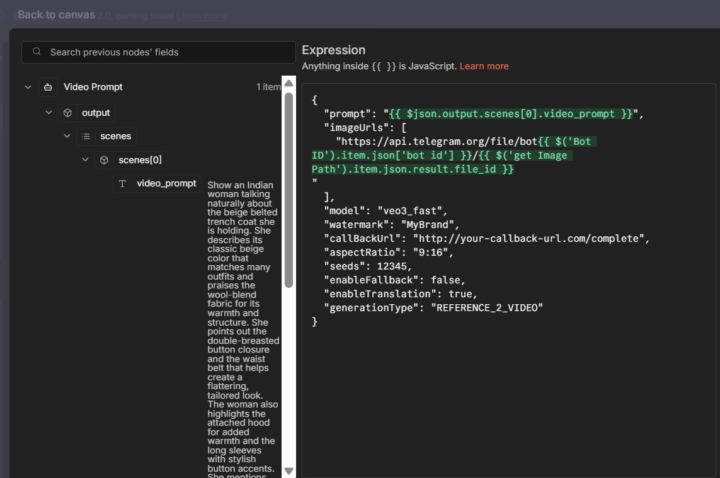This screenshot has width=720, height=478.
Task: Select the scenes[0] field label
Action: (140, 160)
